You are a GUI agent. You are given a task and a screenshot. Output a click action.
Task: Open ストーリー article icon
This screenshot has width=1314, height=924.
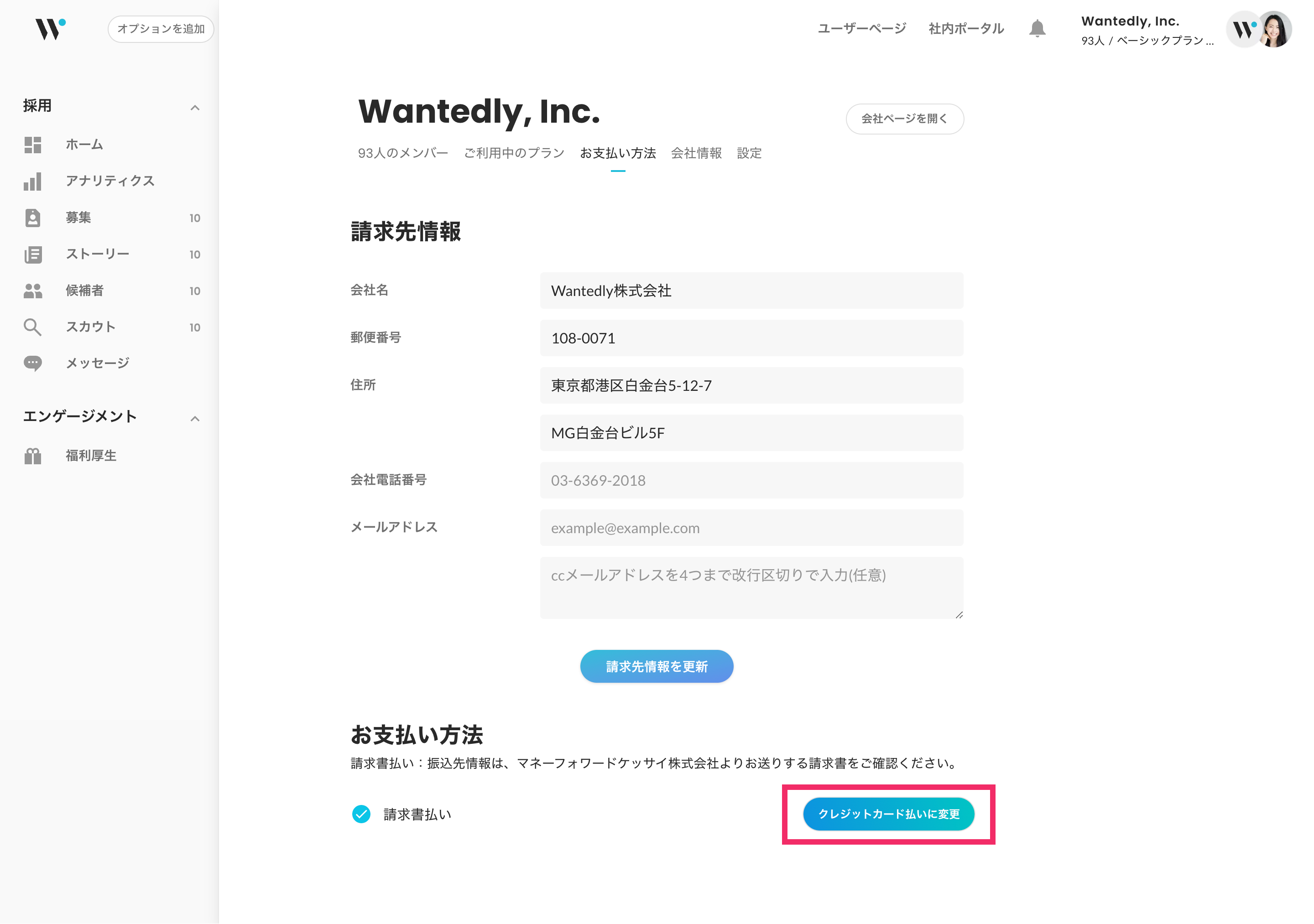pos(32,254)
